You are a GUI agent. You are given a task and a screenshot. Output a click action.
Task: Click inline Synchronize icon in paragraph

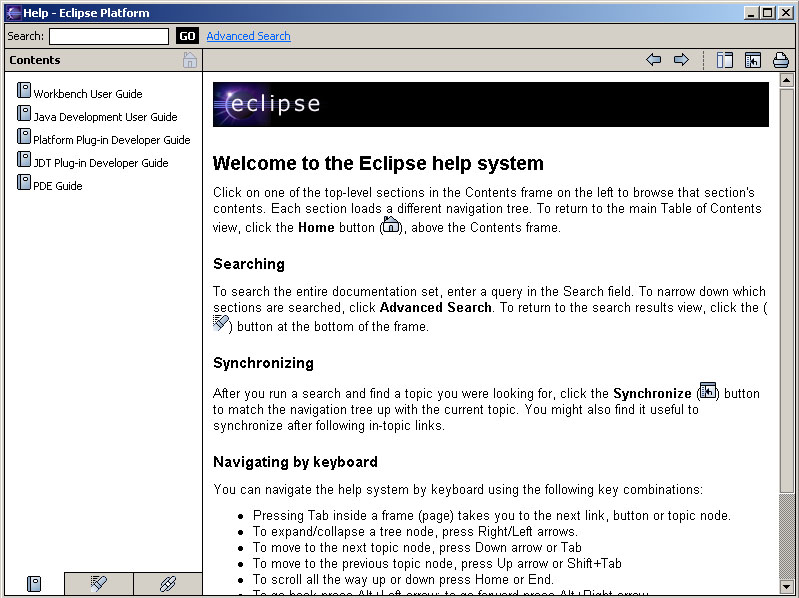click(708, 391)
